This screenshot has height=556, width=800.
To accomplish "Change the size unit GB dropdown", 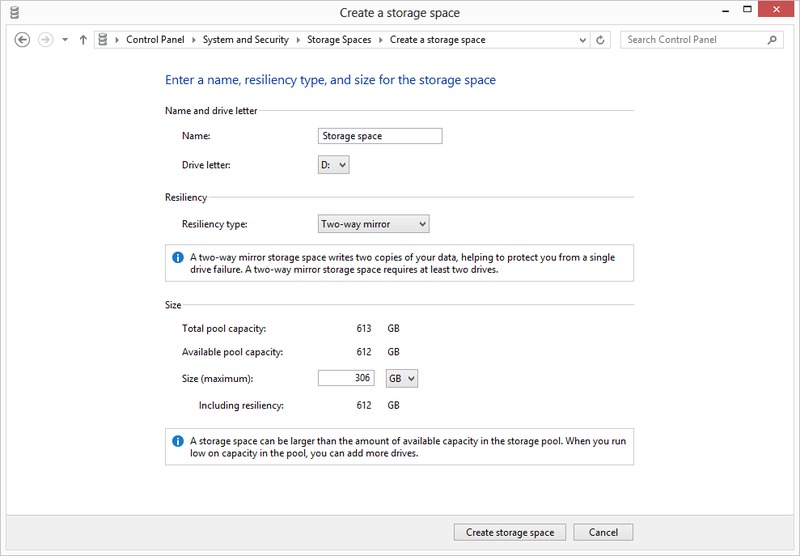I will click(x=401, y=378).
